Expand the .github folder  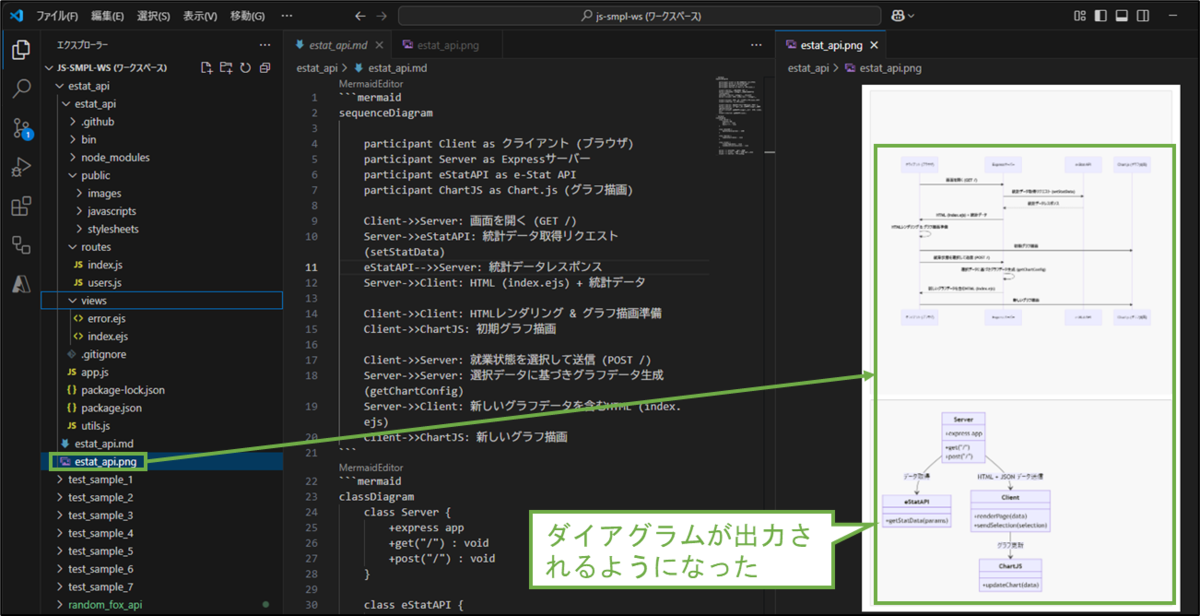click(x=98, y=122)
